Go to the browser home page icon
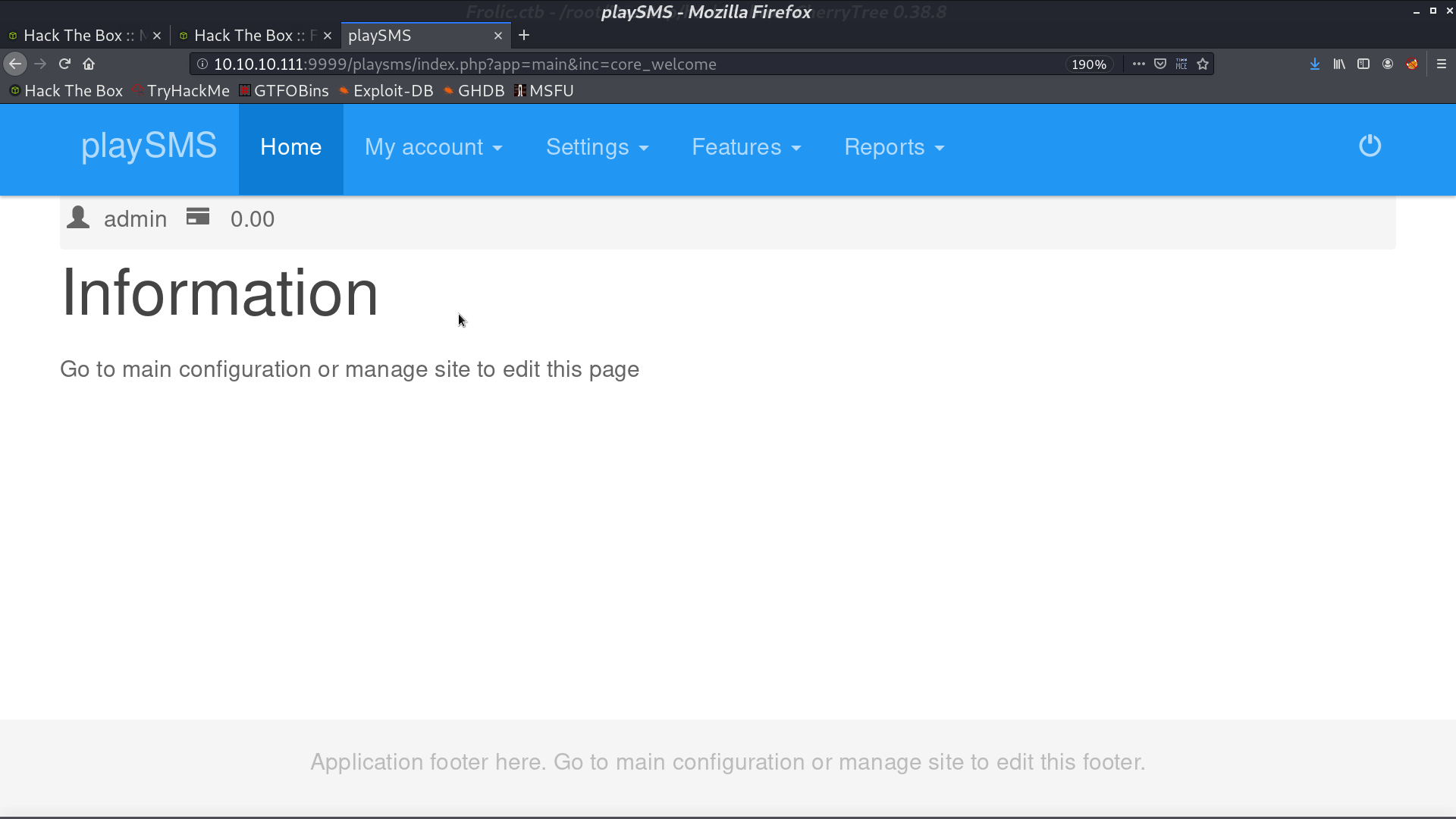The image size is (1456, 819). pyautogui.click(x=89, y=64)
